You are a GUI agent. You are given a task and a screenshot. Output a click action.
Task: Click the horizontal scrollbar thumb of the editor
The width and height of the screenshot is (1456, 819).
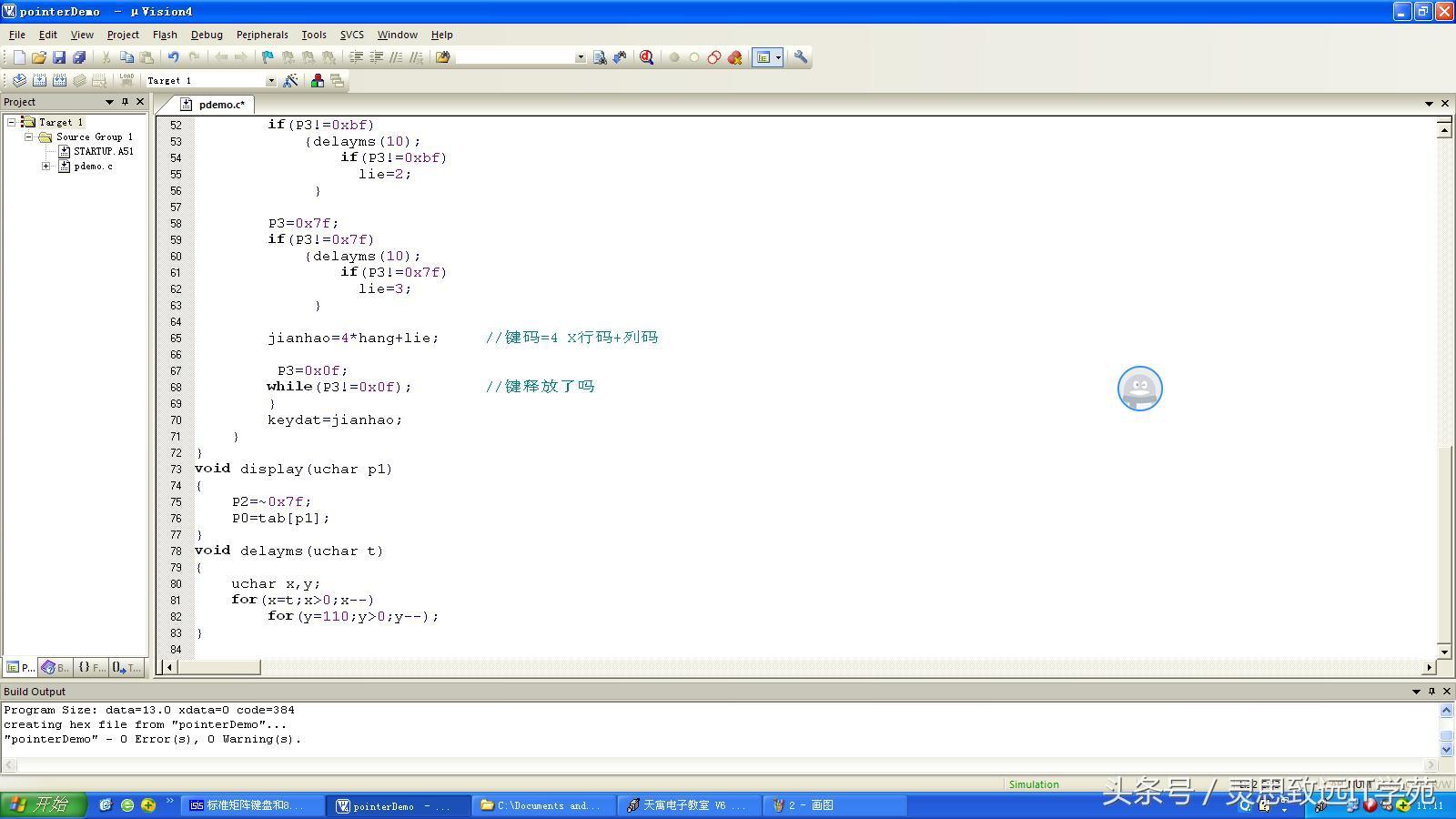pyautogui.click(x=219, y=667)
